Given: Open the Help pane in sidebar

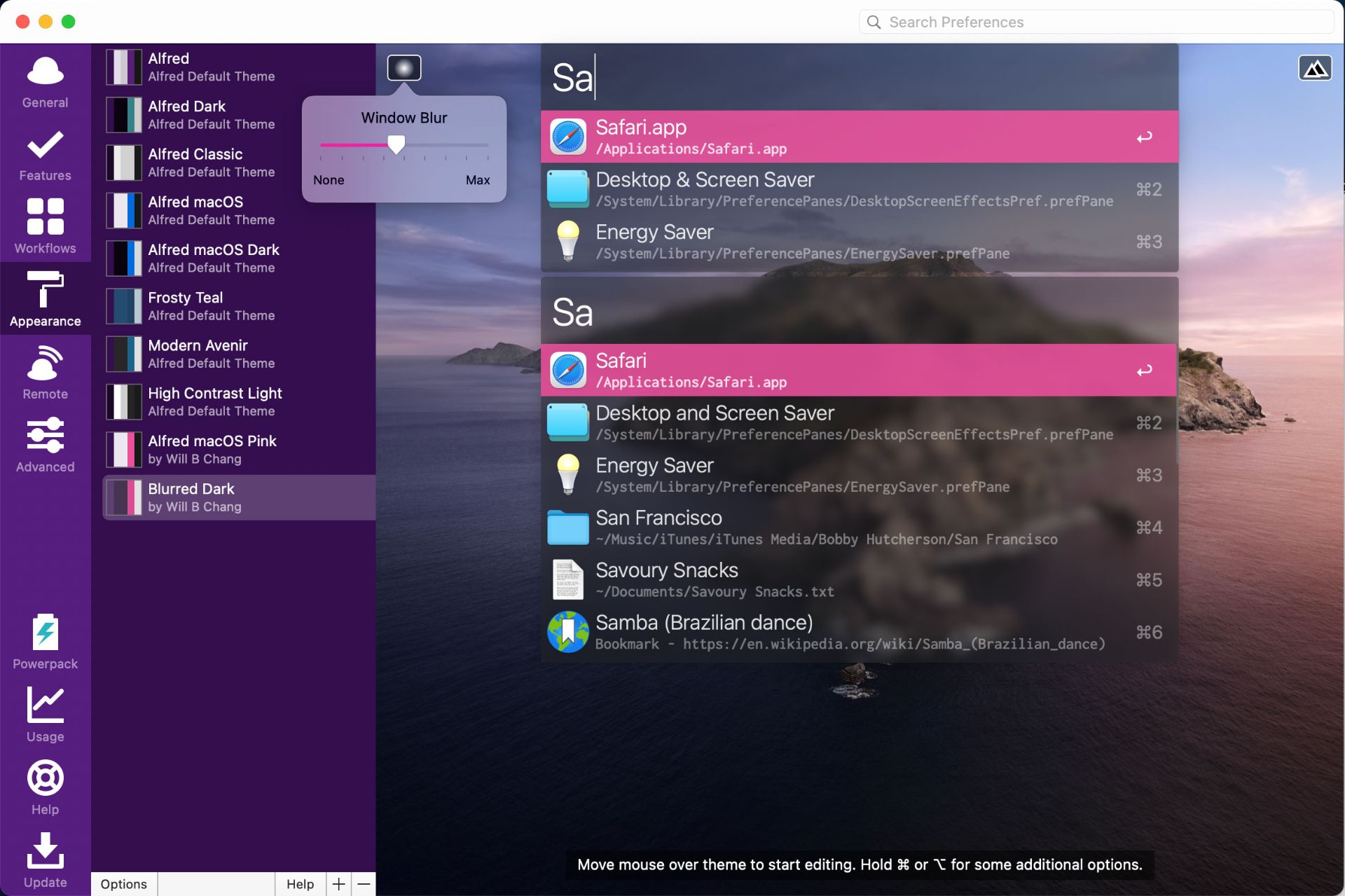Looking at the screenshot, I should point(45,787).
